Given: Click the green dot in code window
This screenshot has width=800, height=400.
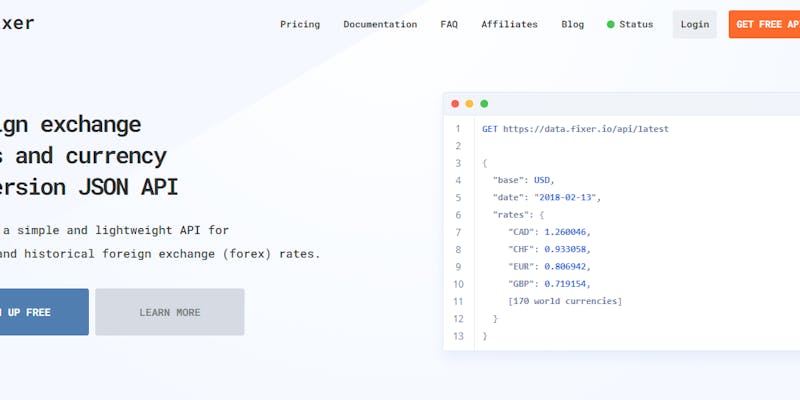Looking at the screenshot, I should point(484,104).
